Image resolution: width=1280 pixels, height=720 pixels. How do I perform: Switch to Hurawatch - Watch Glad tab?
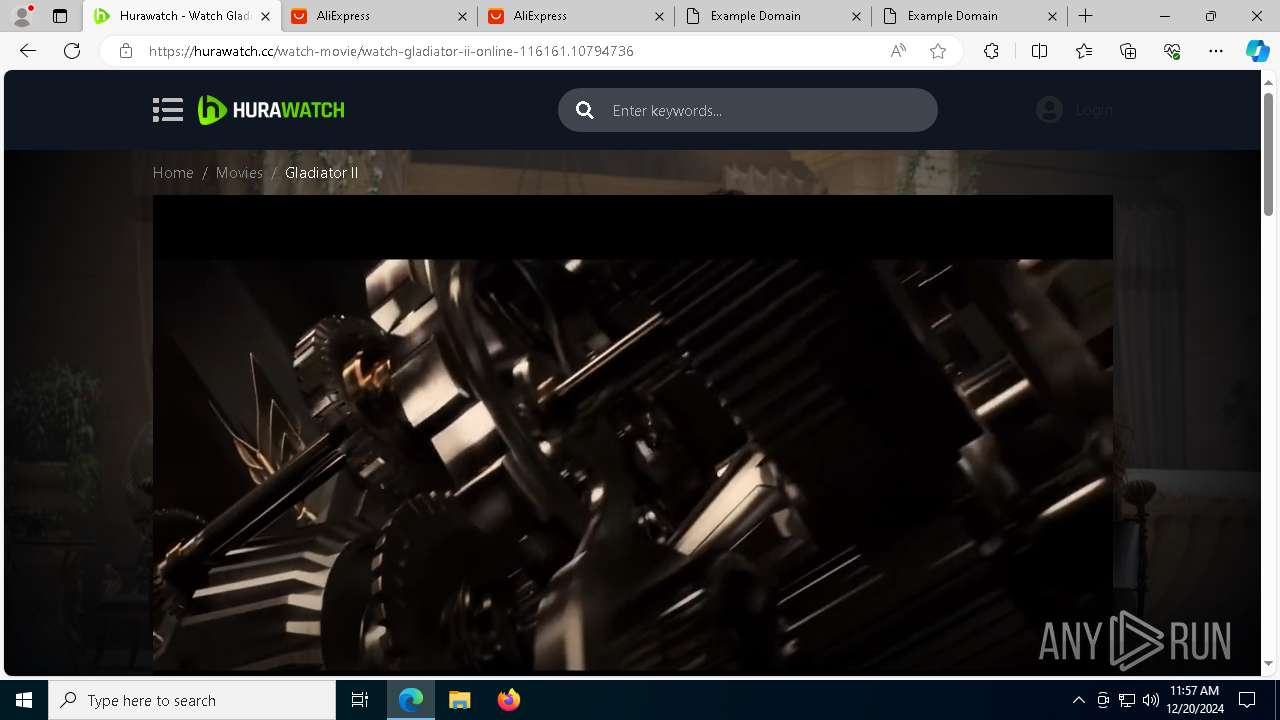181,16
